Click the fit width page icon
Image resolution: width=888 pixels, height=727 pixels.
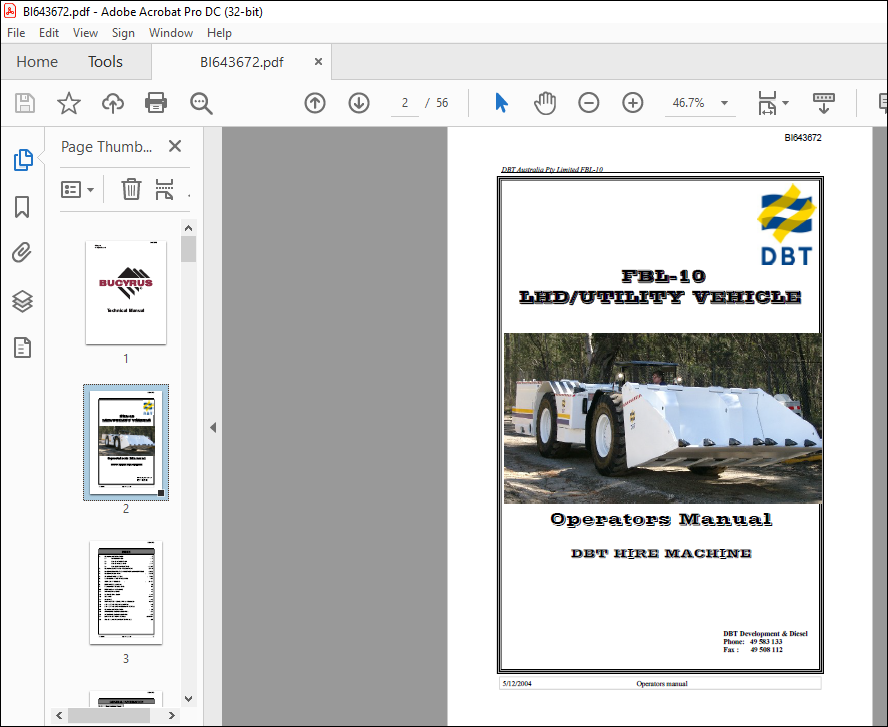coord(767,103)
